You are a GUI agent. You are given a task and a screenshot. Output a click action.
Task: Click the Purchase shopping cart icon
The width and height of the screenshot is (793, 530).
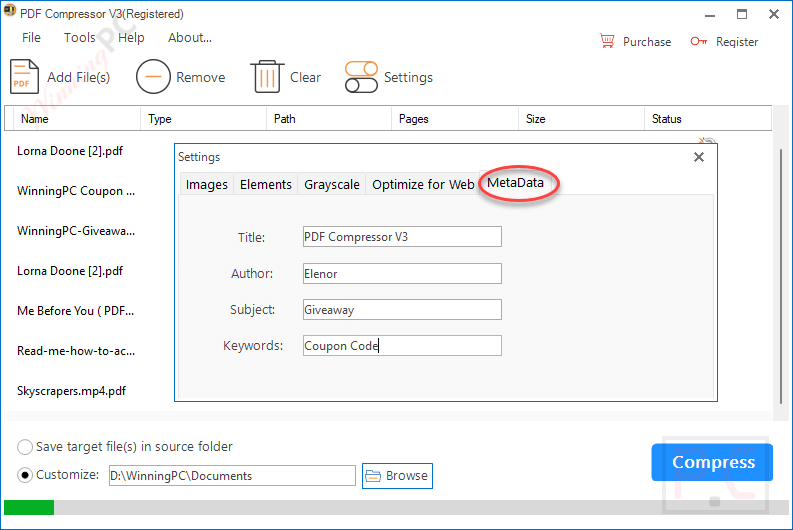click(607, 41)
